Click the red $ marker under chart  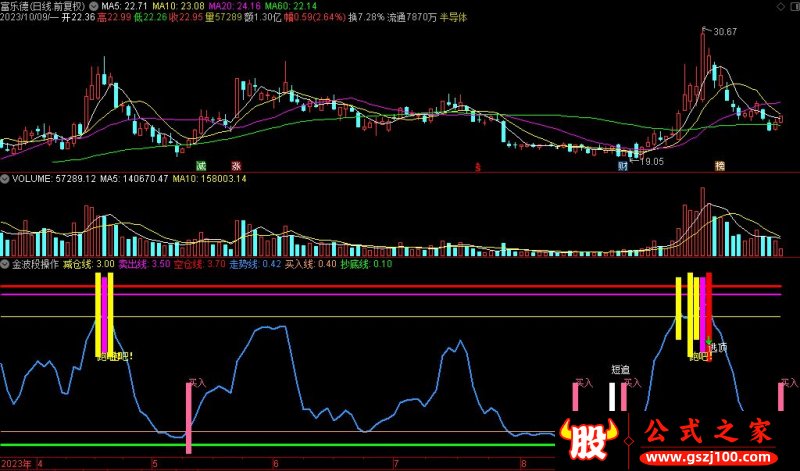point(478,167)
